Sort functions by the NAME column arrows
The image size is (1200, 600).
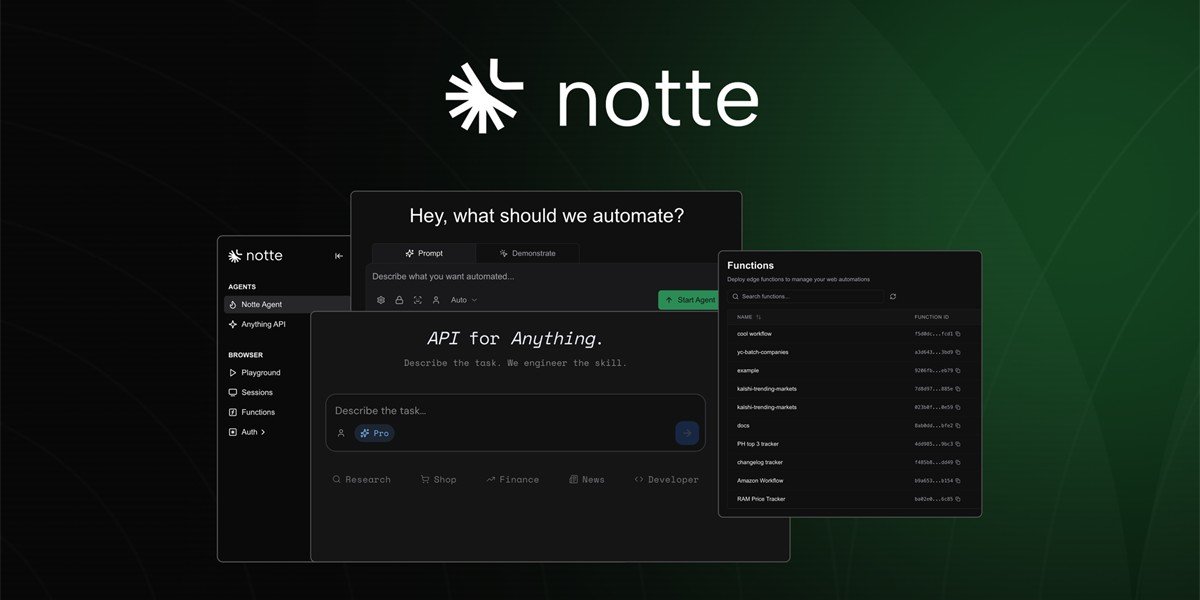tap(759, 317)
